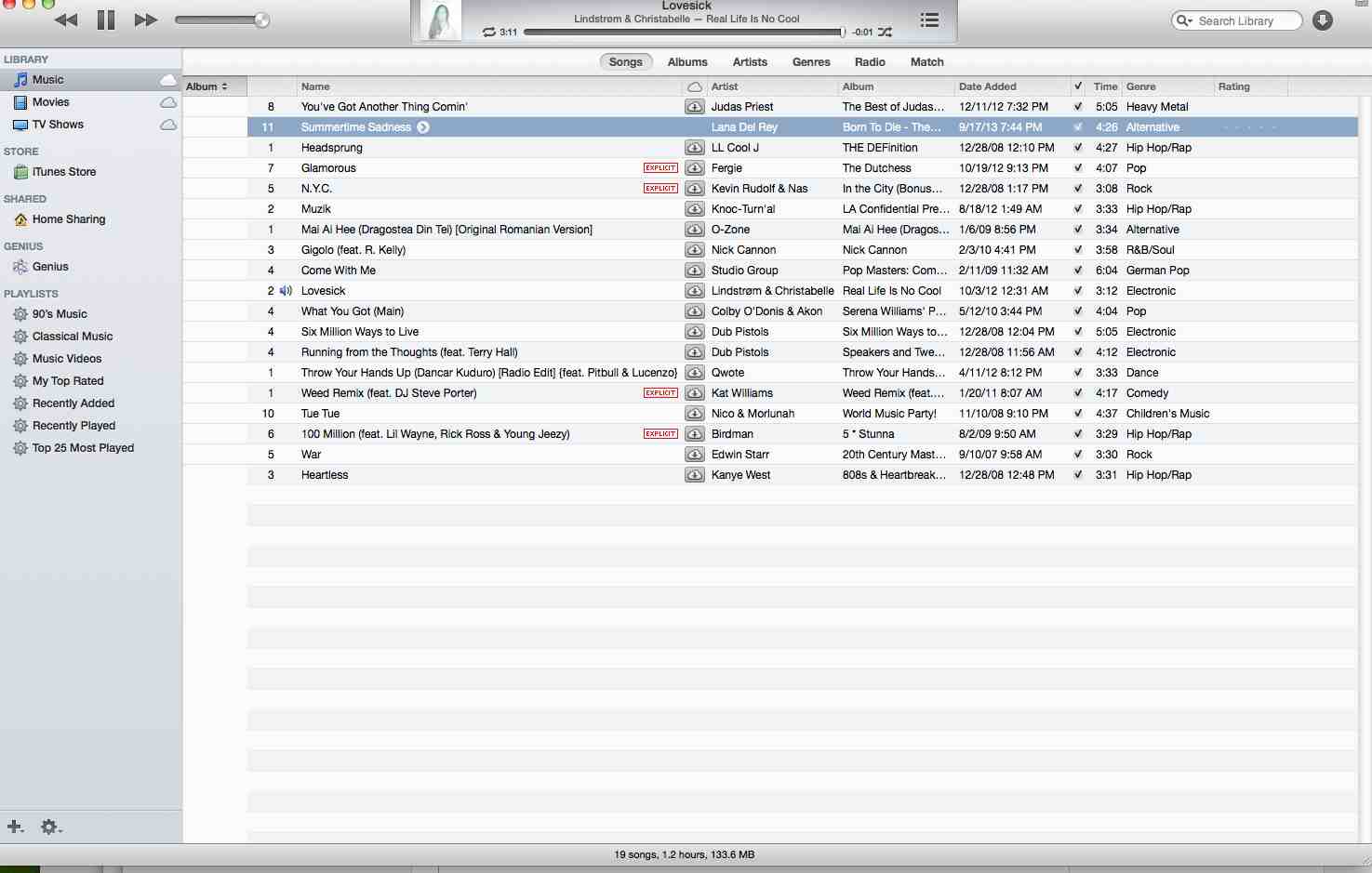Switch to the Songs view tab
Viewport: 1372px width, 873px height.
pyautogui.click(x=625, y=62)
